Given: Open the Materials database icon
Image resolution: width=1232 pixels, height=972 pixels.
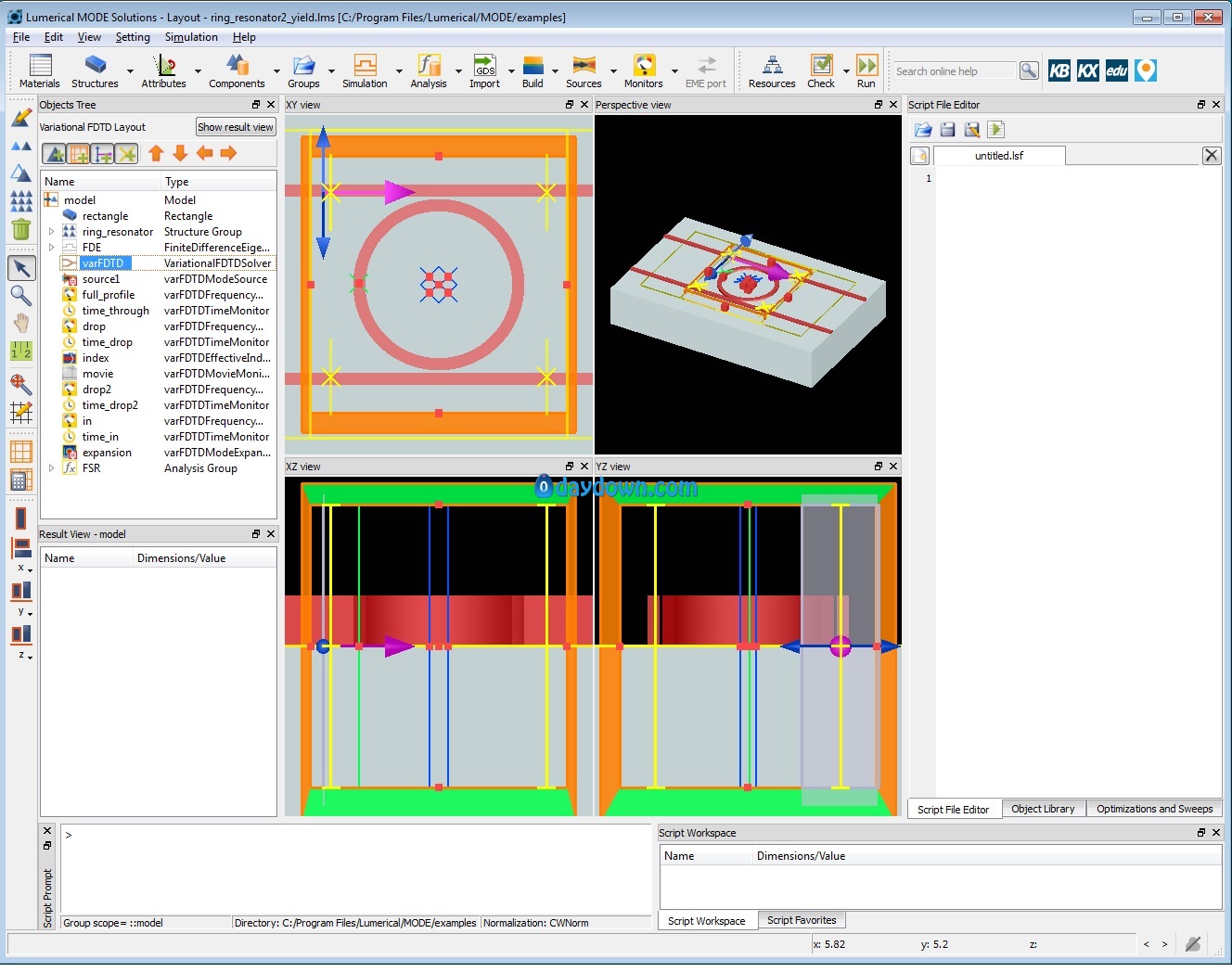Looking at the screenshot, I should 40,65.
